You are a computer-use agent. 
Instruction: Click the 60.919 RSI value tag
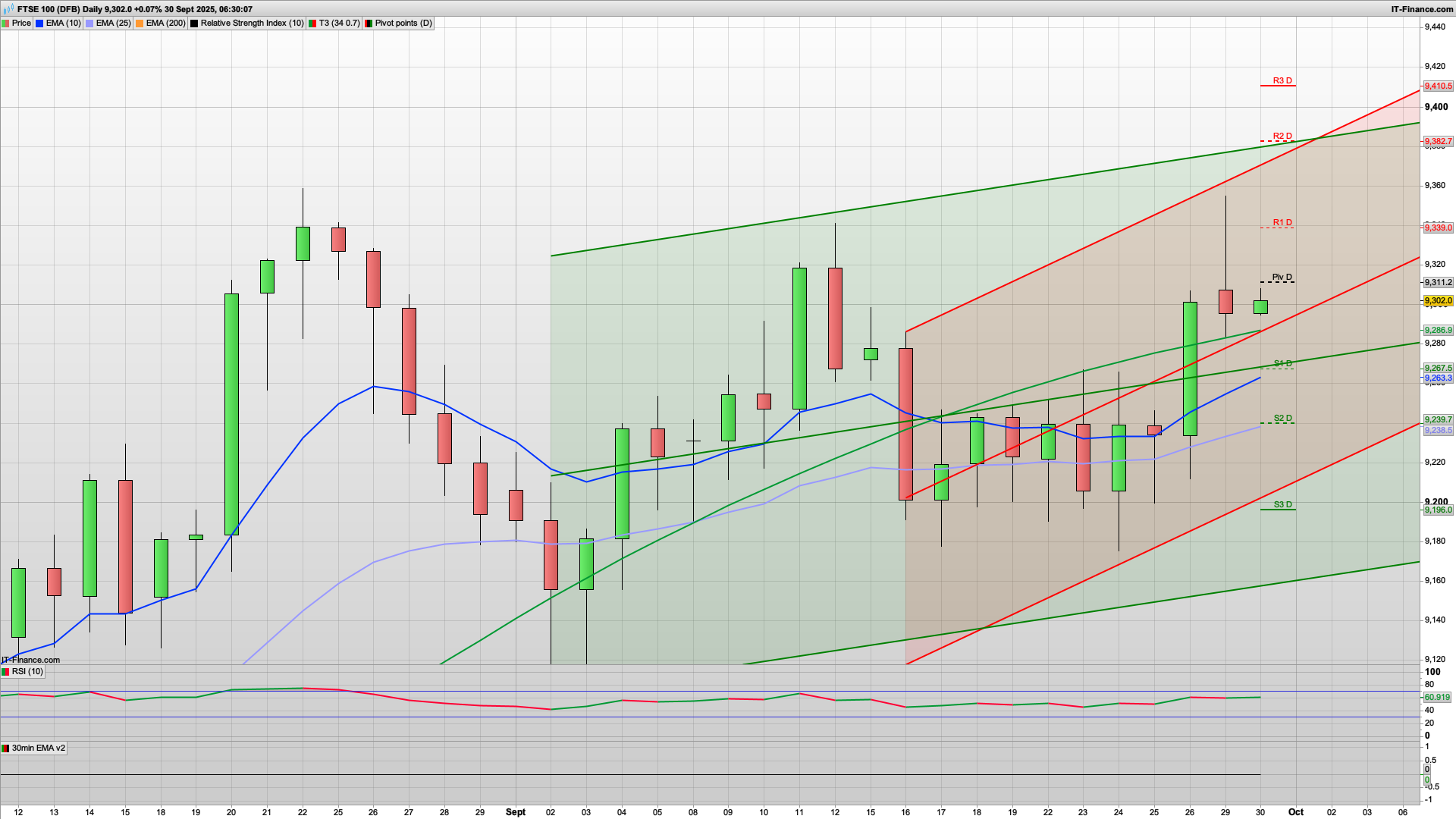(1437, 698)
